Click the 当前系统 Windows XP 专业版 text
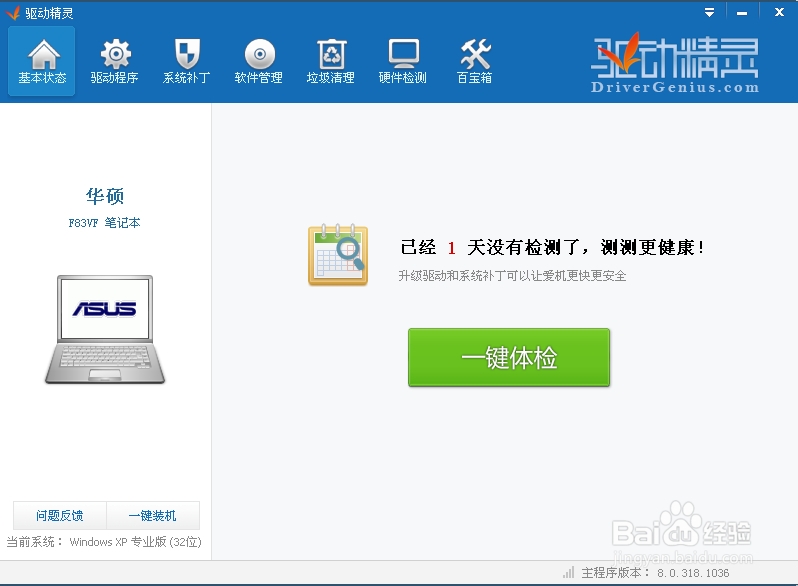Image resolution: width=798 pixels, height=586 pixels. (104, 542)
